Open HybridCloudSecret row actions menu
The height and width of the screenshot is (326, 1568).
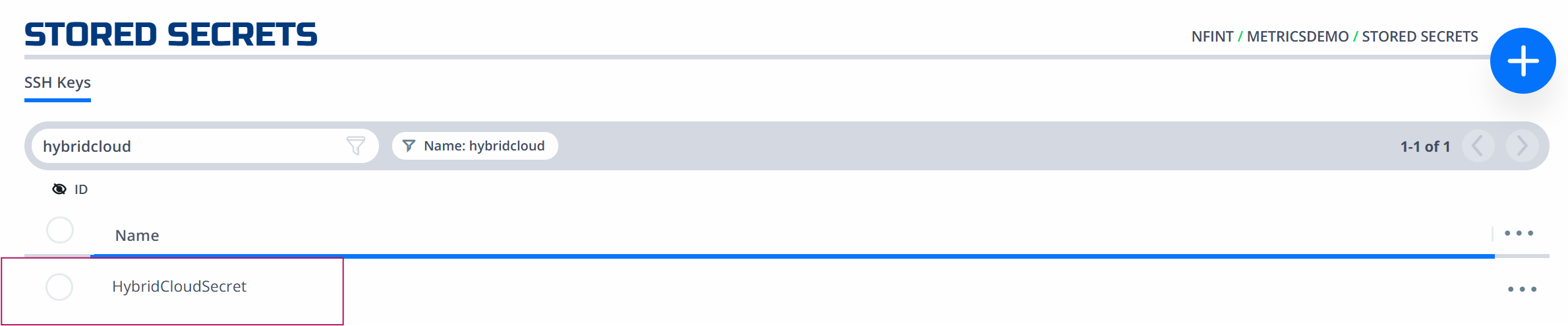[x=1522, y=289]
